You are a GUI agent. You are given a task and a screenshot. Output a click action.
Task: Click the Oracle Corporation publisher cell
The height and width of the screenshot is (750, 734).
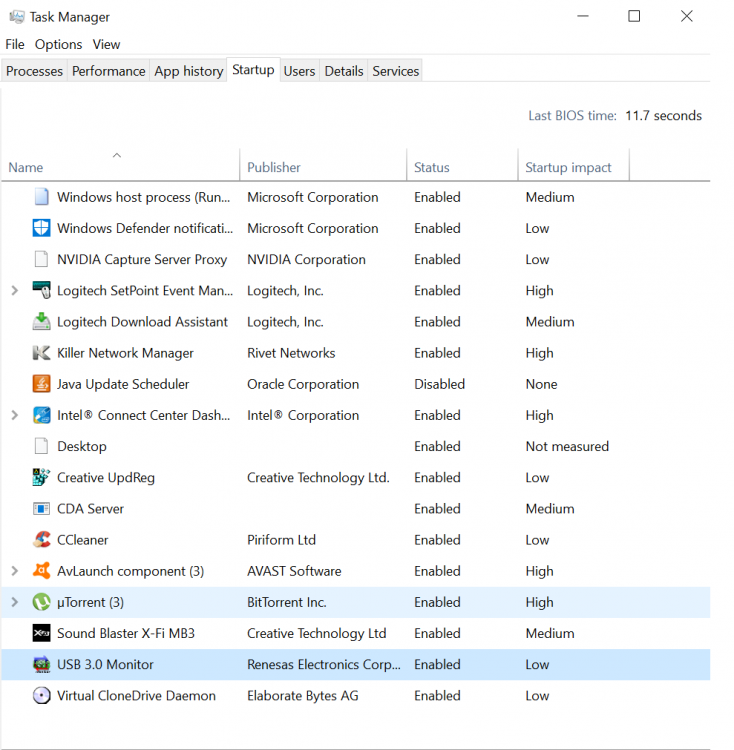(303, 384)
